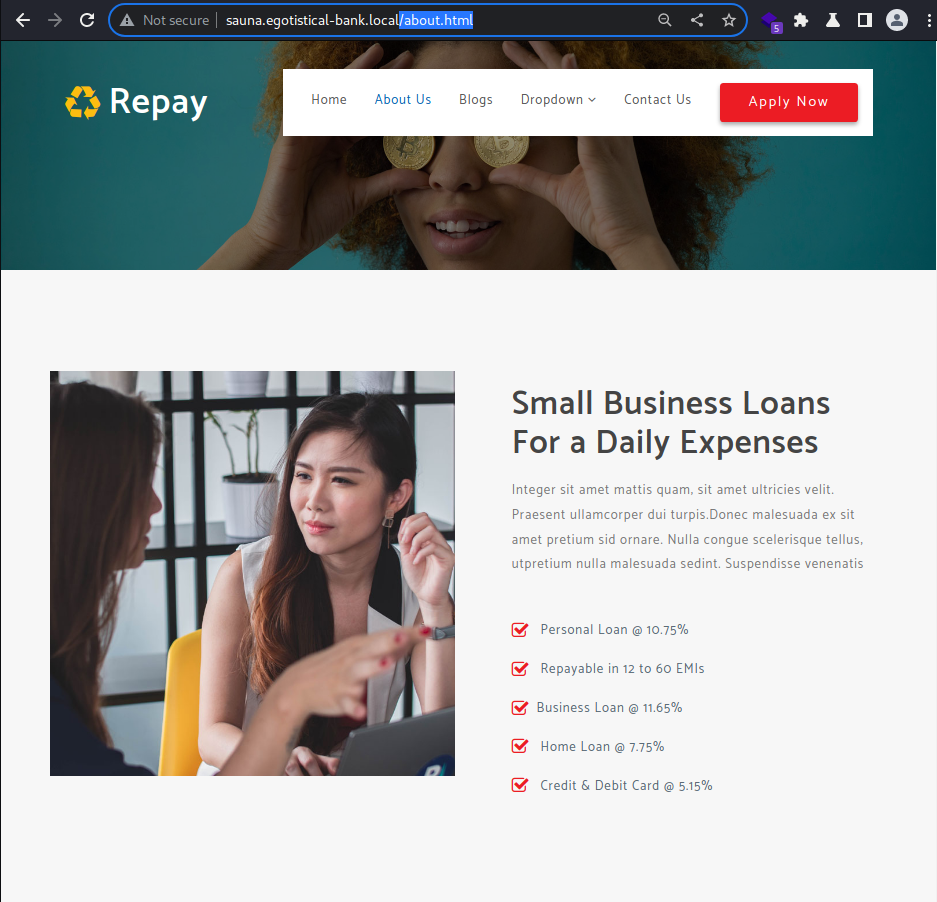The height and width of the screenshot is (902, 937).
Task: Open the extensions puzzle icon
Action: [x=801, y=20]
